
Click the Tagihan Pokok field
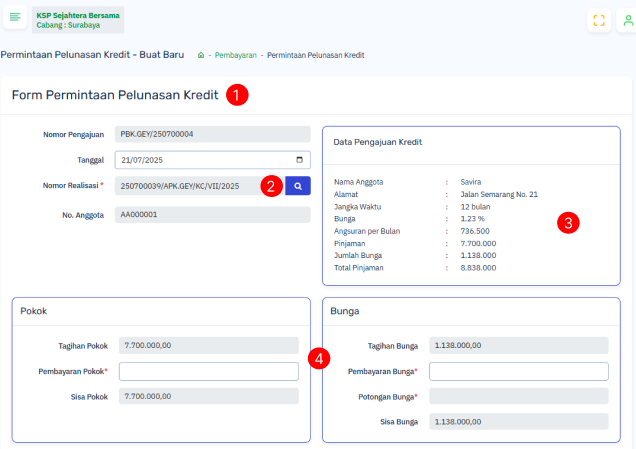208,345
